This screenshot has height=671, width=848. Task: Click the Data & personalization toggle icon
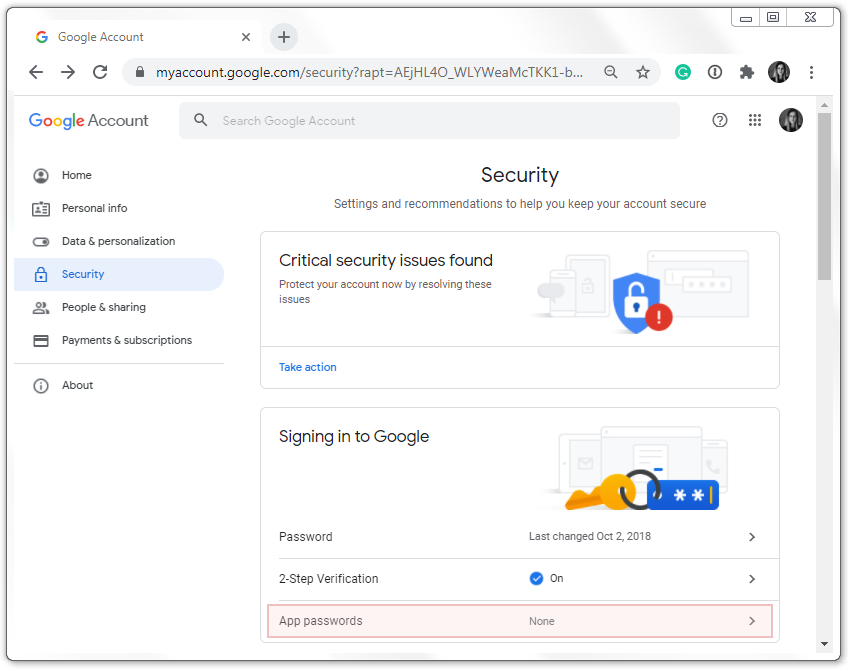(41, 242)
